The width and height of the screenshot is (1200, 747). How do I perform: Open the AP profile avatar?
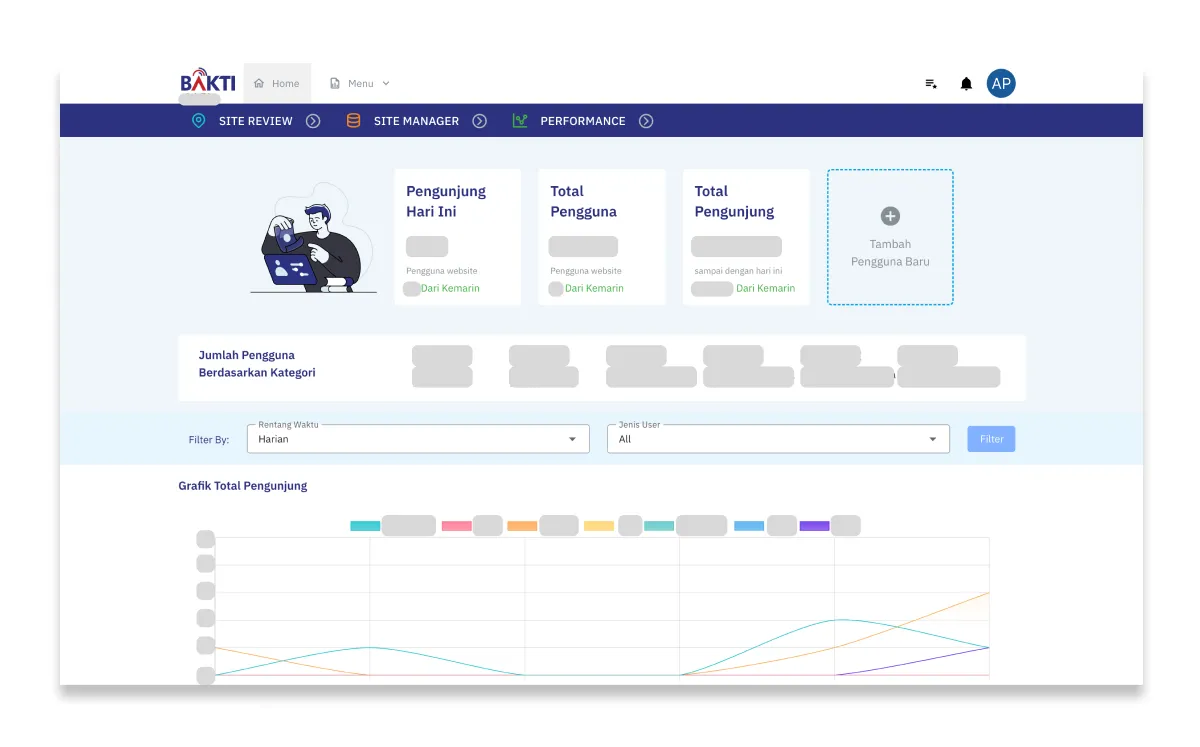(1001, 84)
